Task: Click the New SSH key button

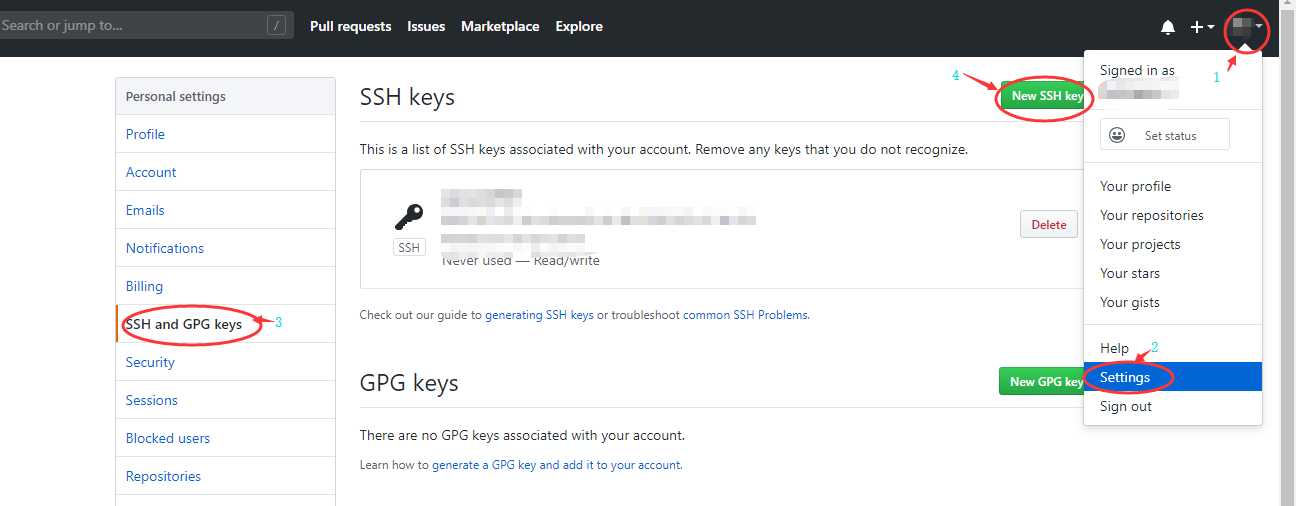Action: [x=1044, y=96]
